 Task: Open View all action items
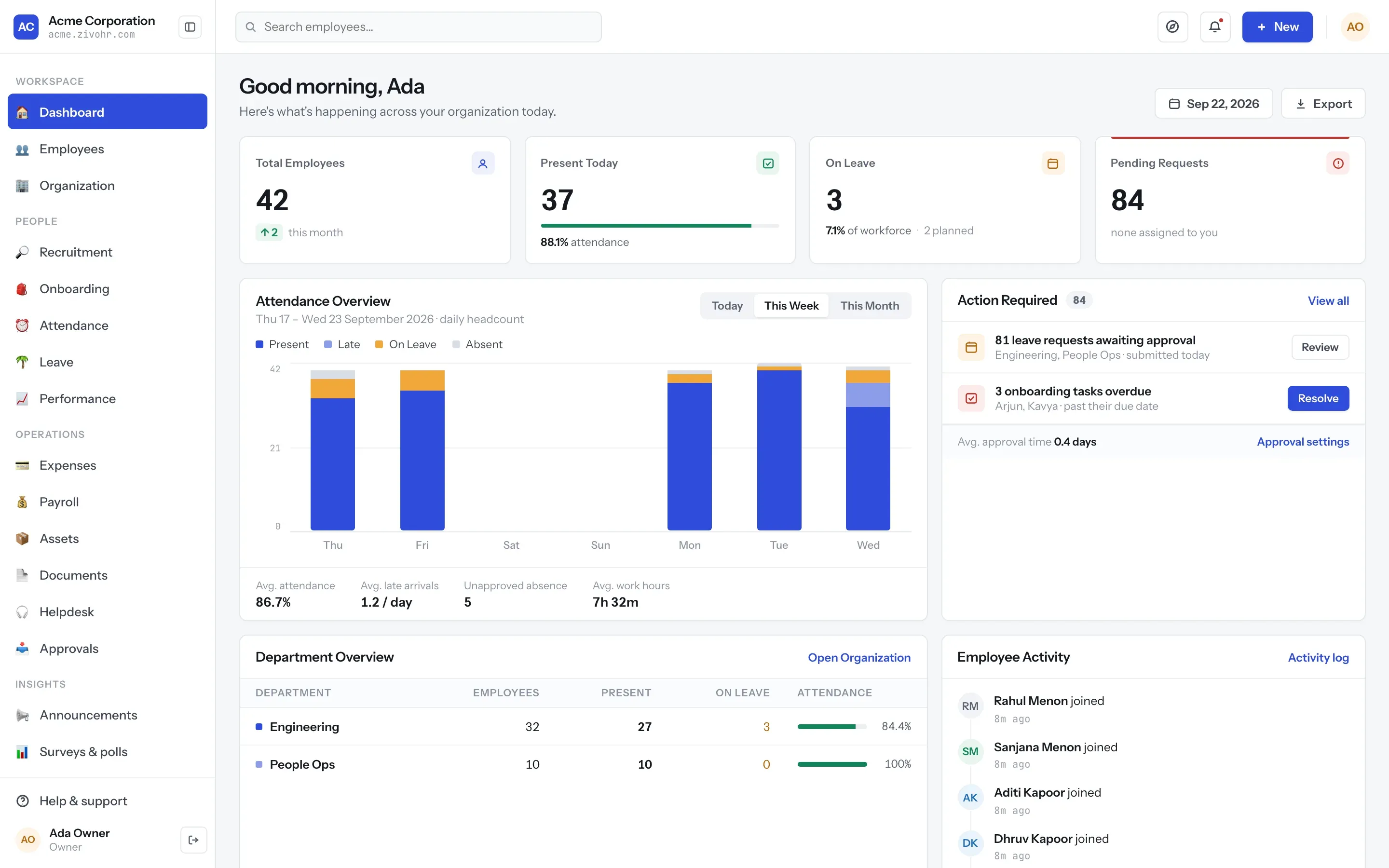tap(1328, 301)
